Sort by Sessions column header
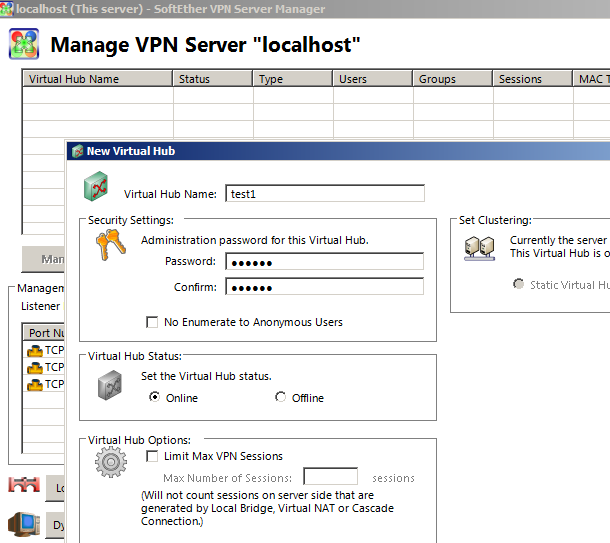The image size is (610, 543). [x=533, y=79]
